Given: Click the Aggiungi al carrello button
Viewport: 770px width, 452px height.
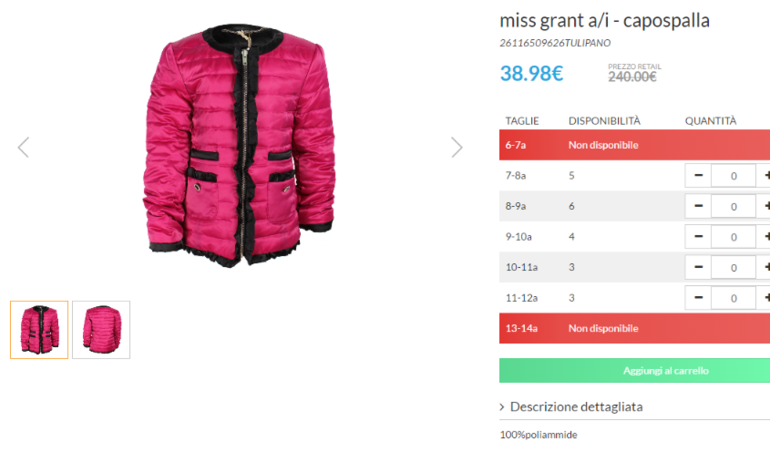Looking at the screenshot, I should tap(634, 370).
